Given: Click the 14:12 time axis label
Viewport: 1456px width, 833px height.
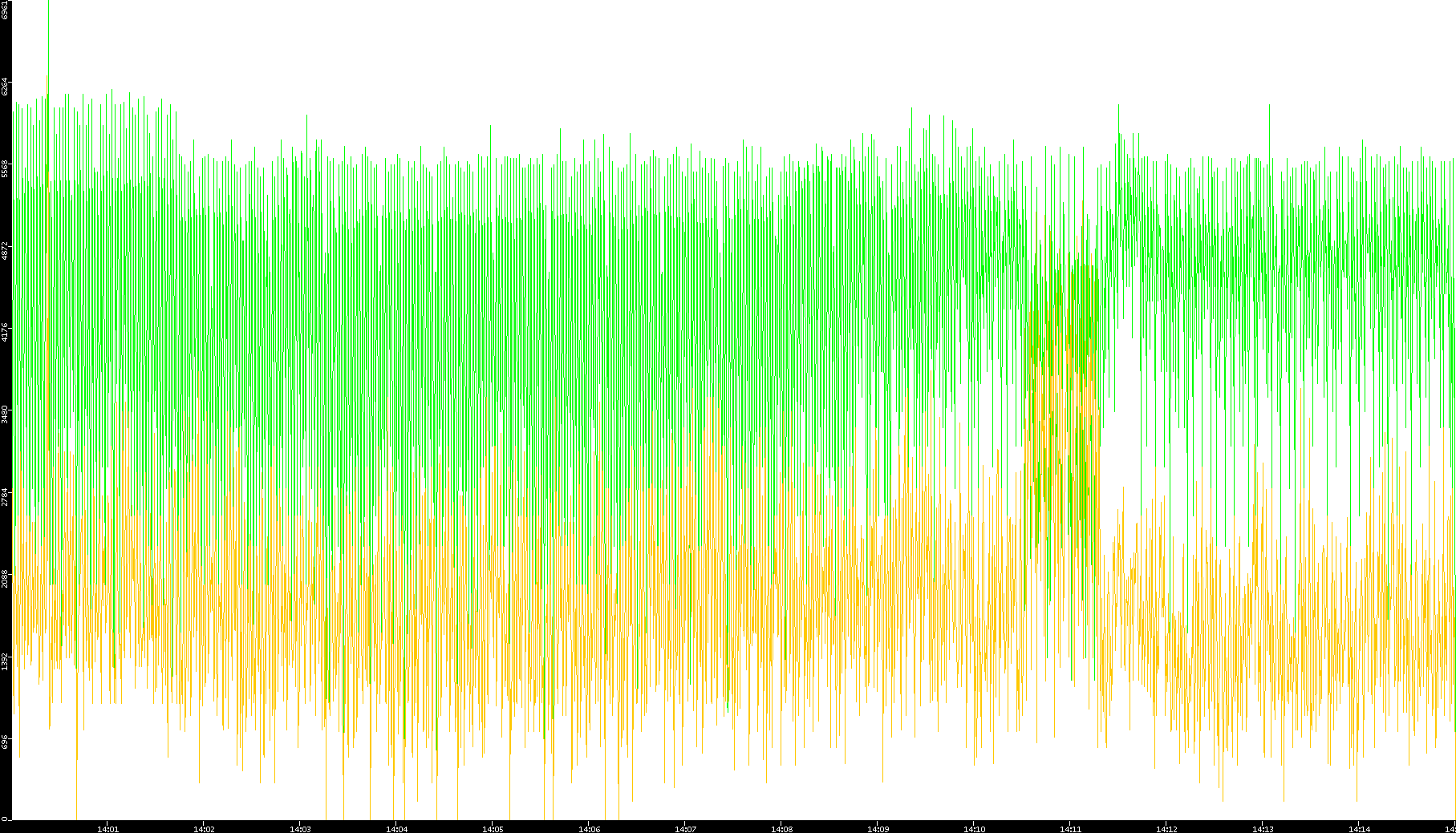Looking at the screenshot, I should (1166, 828).
